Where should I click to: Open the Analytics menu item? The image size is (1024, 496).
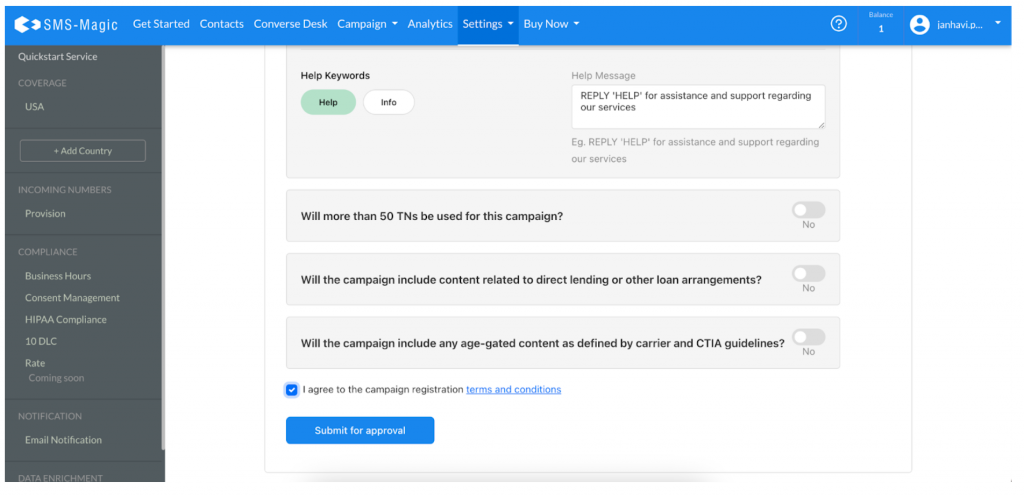click(430, 24)
